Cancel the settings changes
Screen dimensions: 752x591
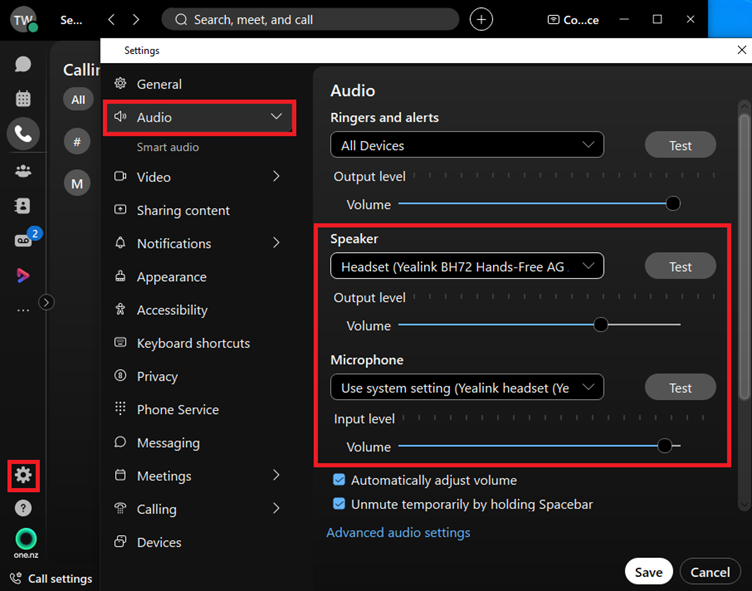pyautogui.click(x=710, y=572)
